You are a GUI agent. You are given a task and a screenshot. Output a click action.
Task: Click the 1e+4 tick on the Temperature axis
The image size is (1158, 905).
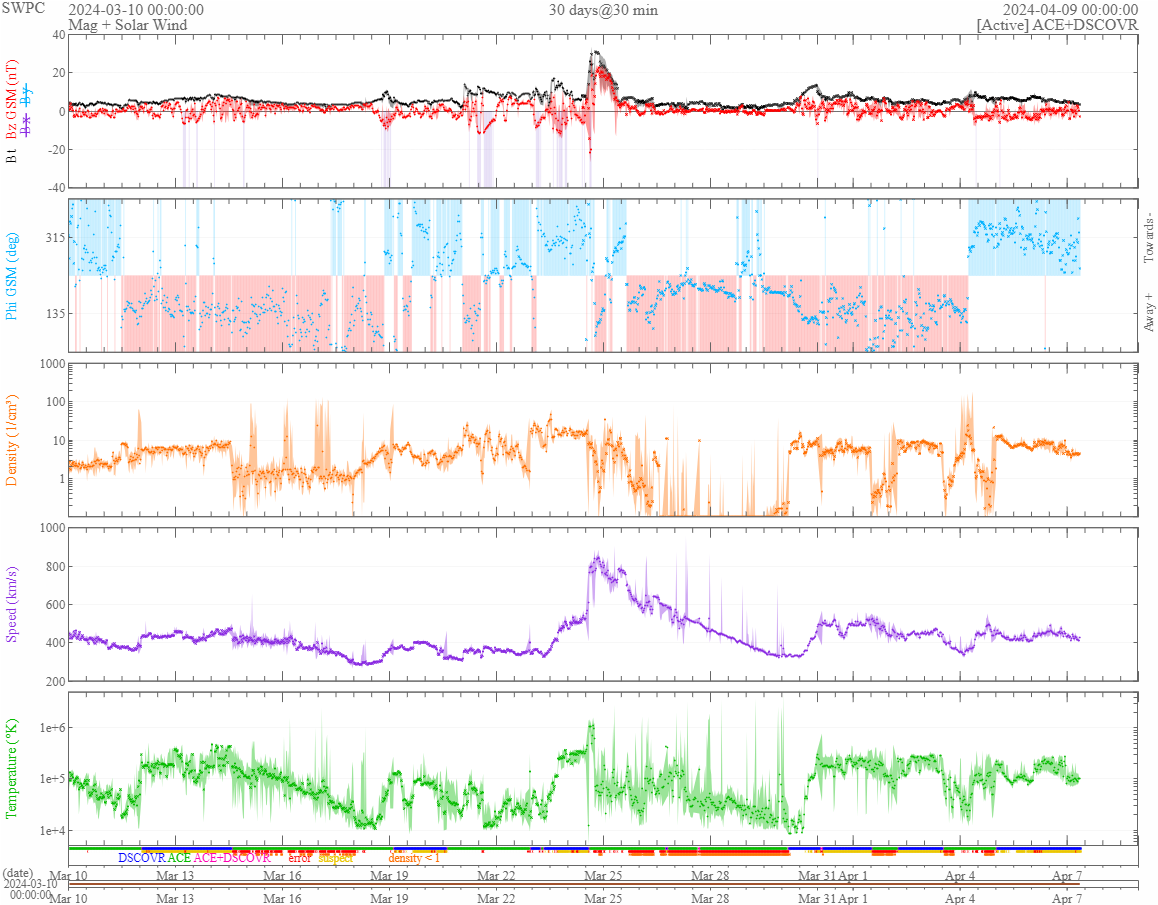(x=52, y=831)
